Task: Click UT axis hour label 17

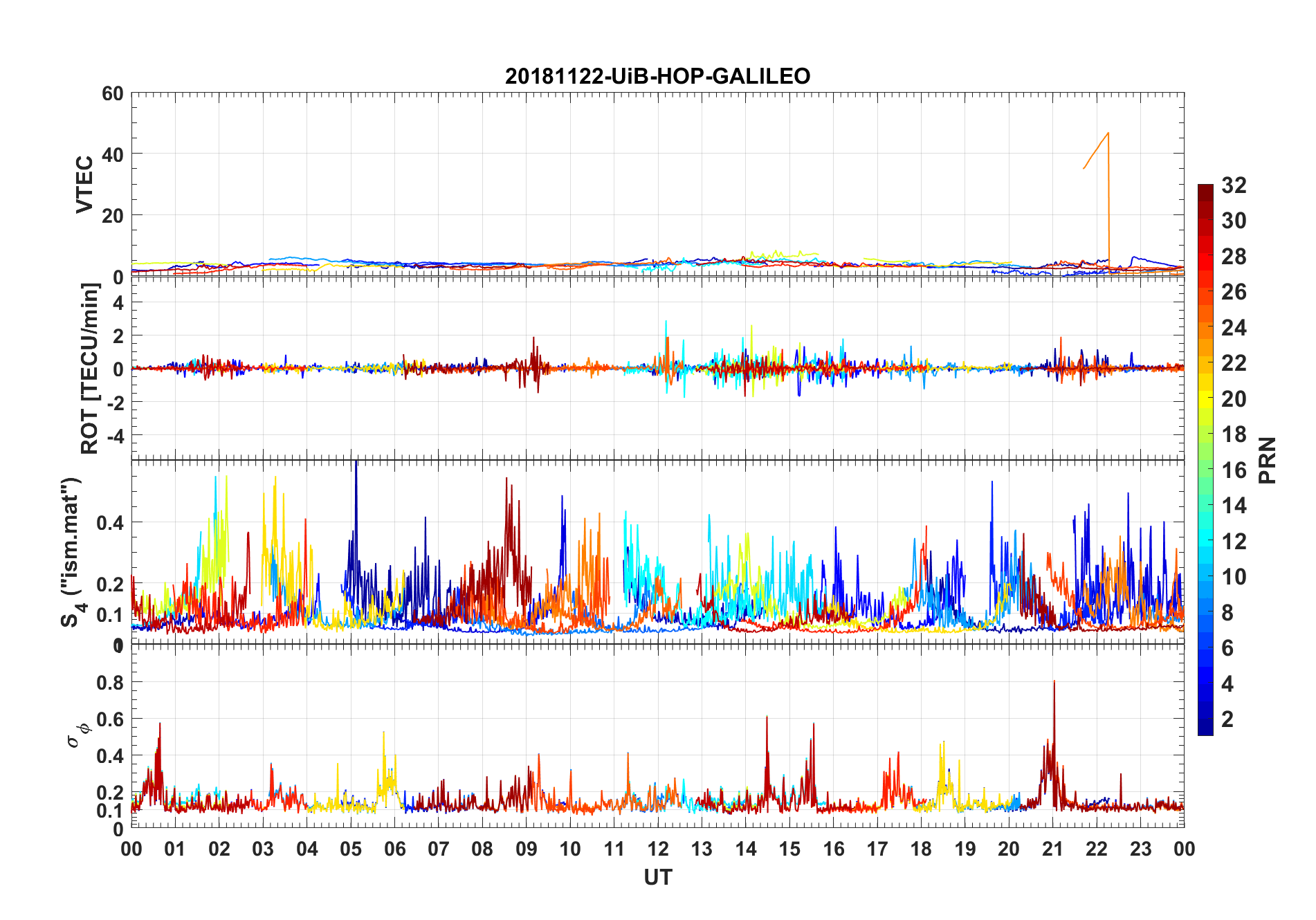Action: coord(877,849)
